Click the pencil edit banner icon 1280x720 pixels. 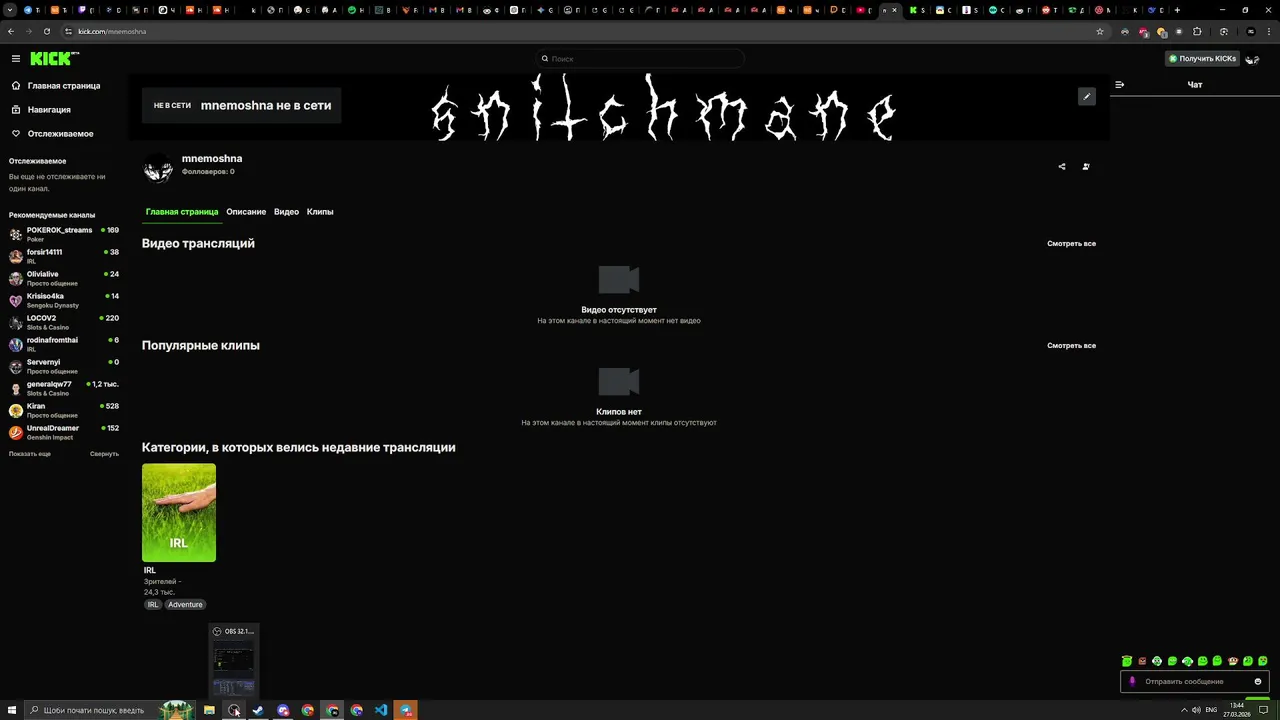[1087, 97]
